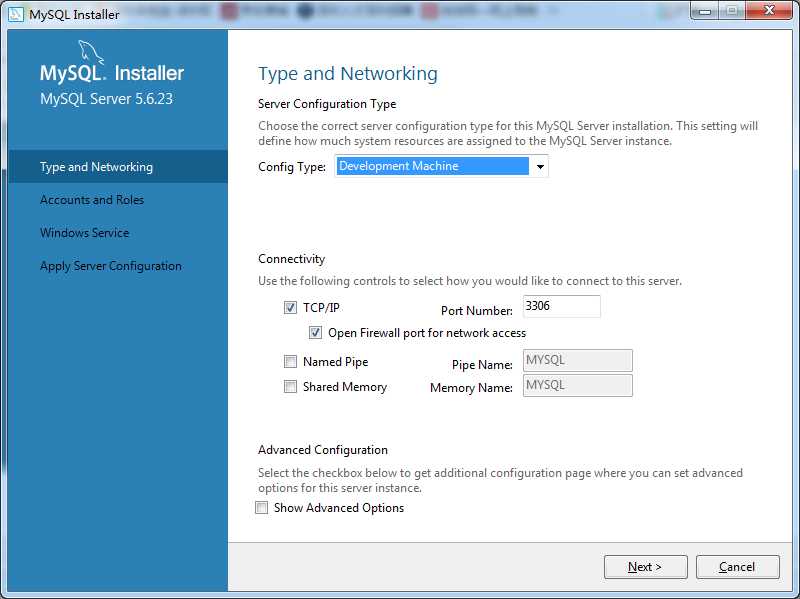
Task: Open Accounts and Roles step
Action: [x=92, y=199]
